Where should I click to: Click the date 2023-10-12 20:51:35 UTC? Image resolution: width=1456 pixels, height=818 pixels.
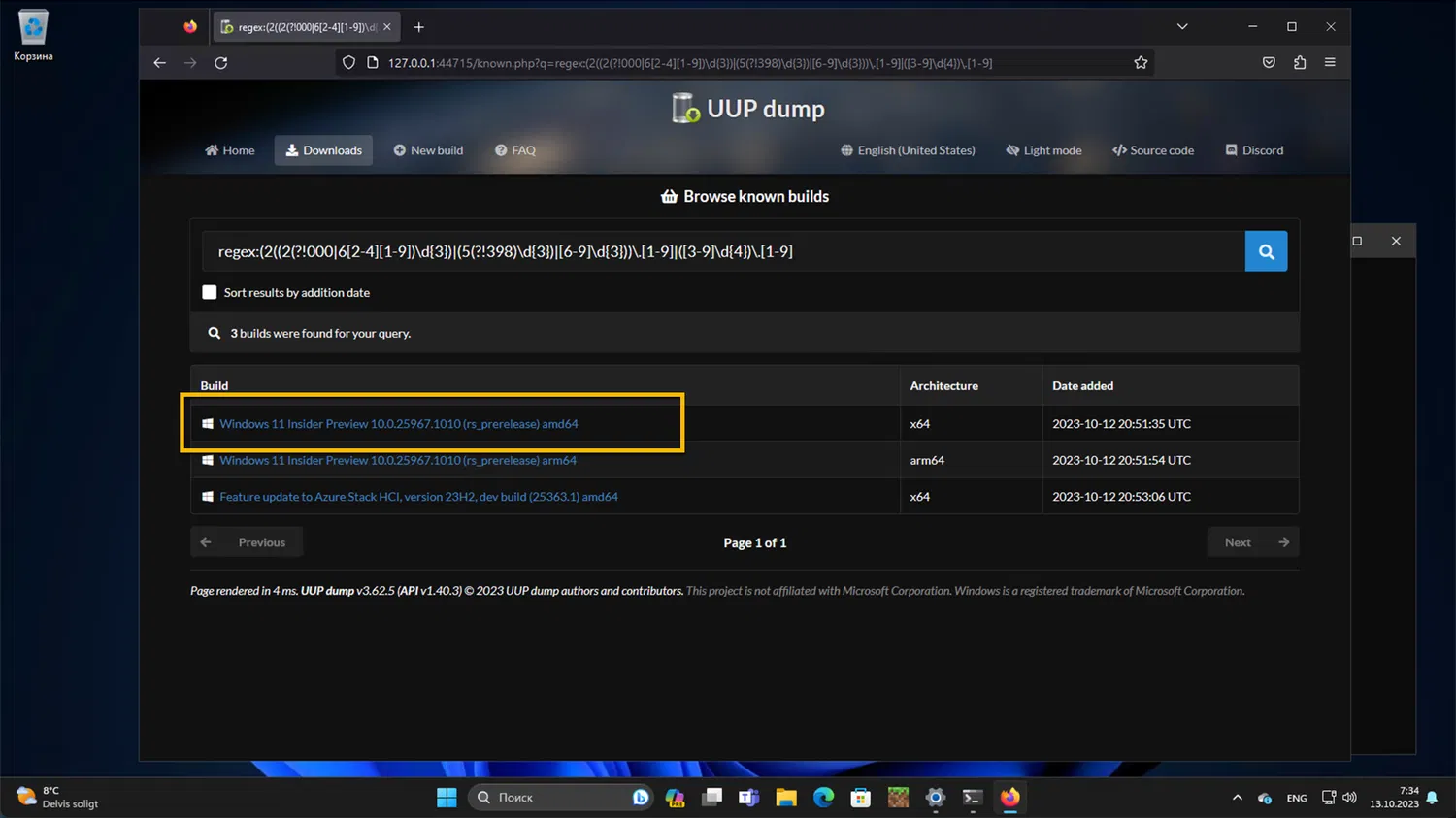tap(1121, 424)
